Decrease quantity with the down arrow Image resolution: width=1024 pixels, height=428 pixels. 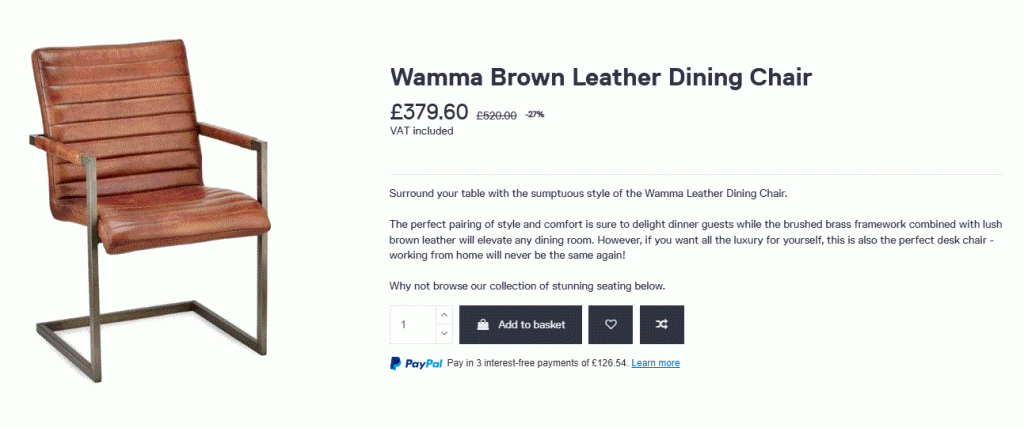pos(444,334)
